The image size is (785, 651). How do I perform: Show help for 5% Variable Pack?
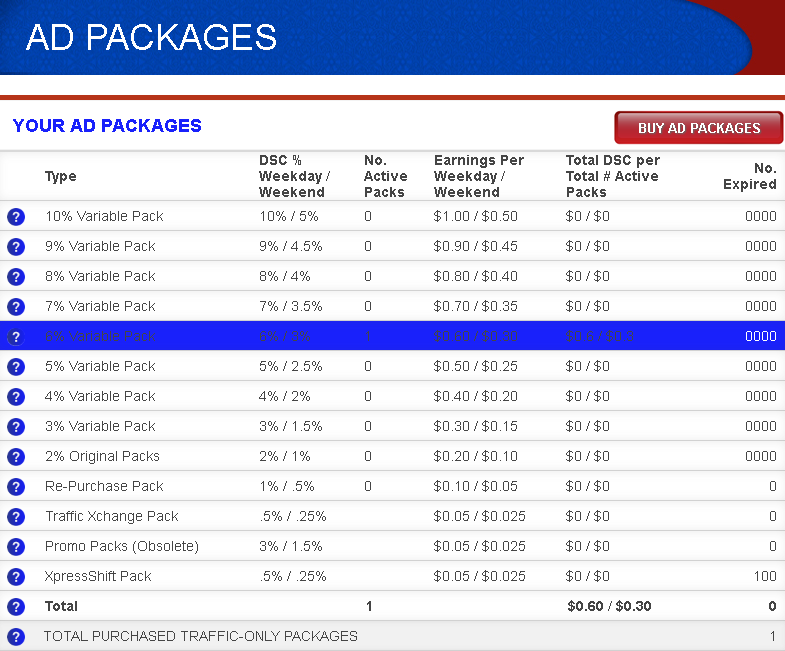click(x=16, y=367)
